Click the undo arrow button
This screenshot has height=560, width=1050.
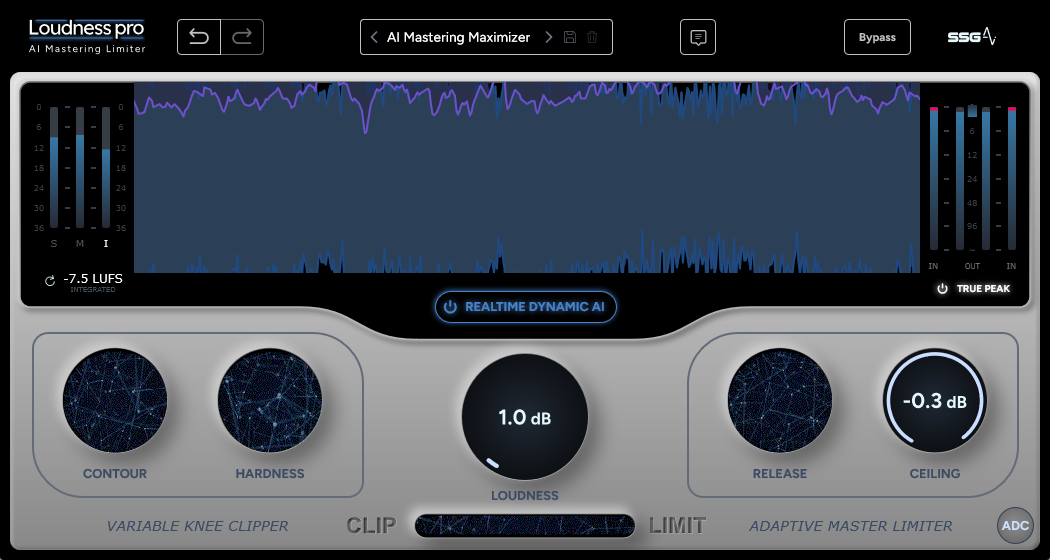click(x=199, y=37)
